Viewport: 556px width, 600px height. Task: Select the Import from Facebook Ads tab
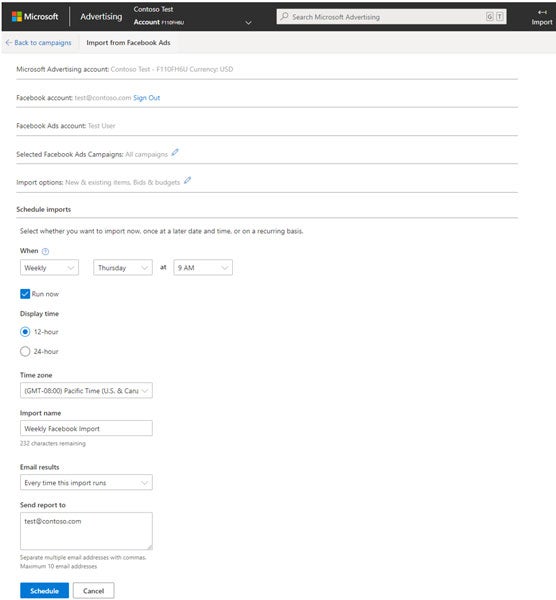(128, 42)
